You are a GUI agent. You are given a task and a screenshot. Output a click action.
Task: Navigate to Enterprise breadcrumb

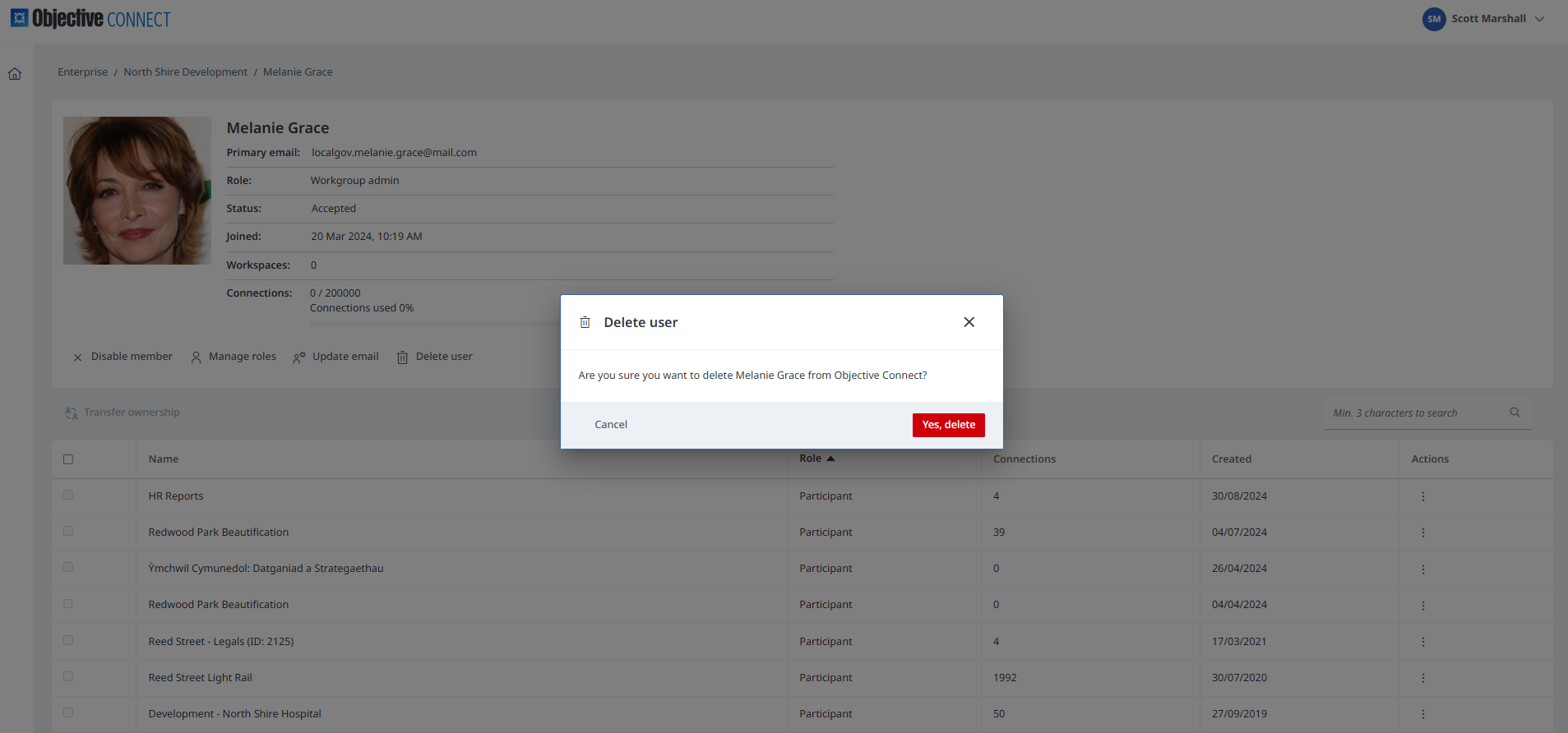(82, 72)
